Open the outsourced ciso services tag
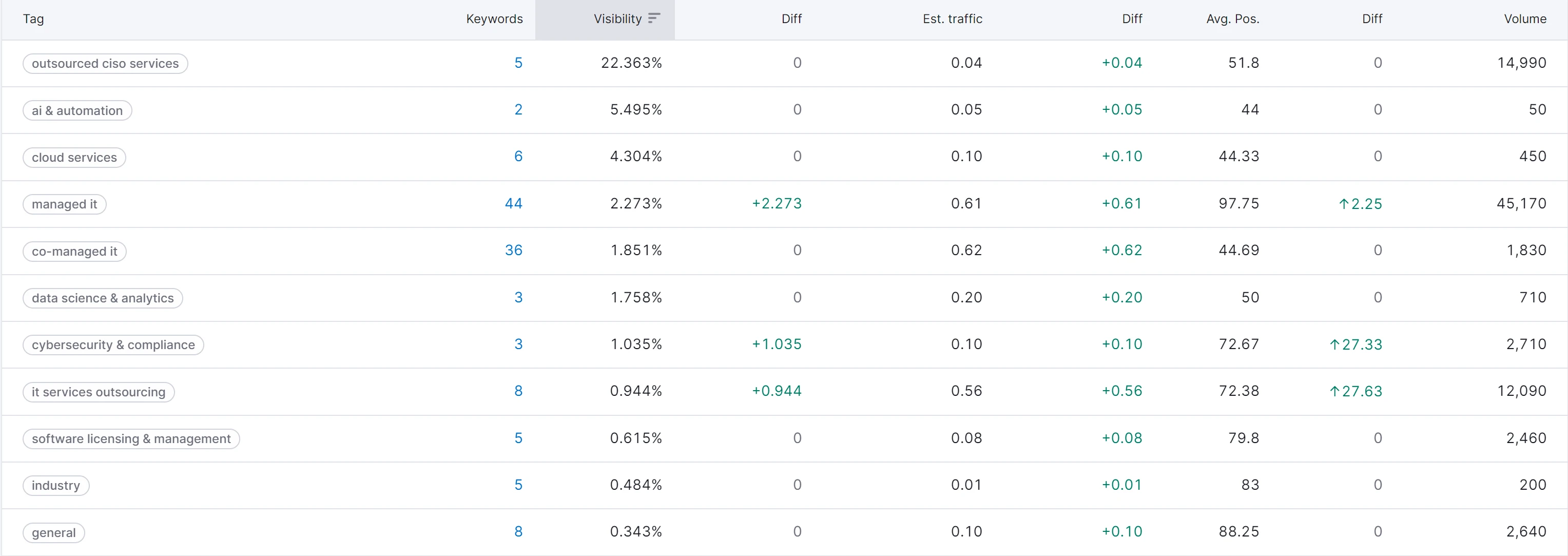This screenshot has width=1568, height=556. coord(105,63)
